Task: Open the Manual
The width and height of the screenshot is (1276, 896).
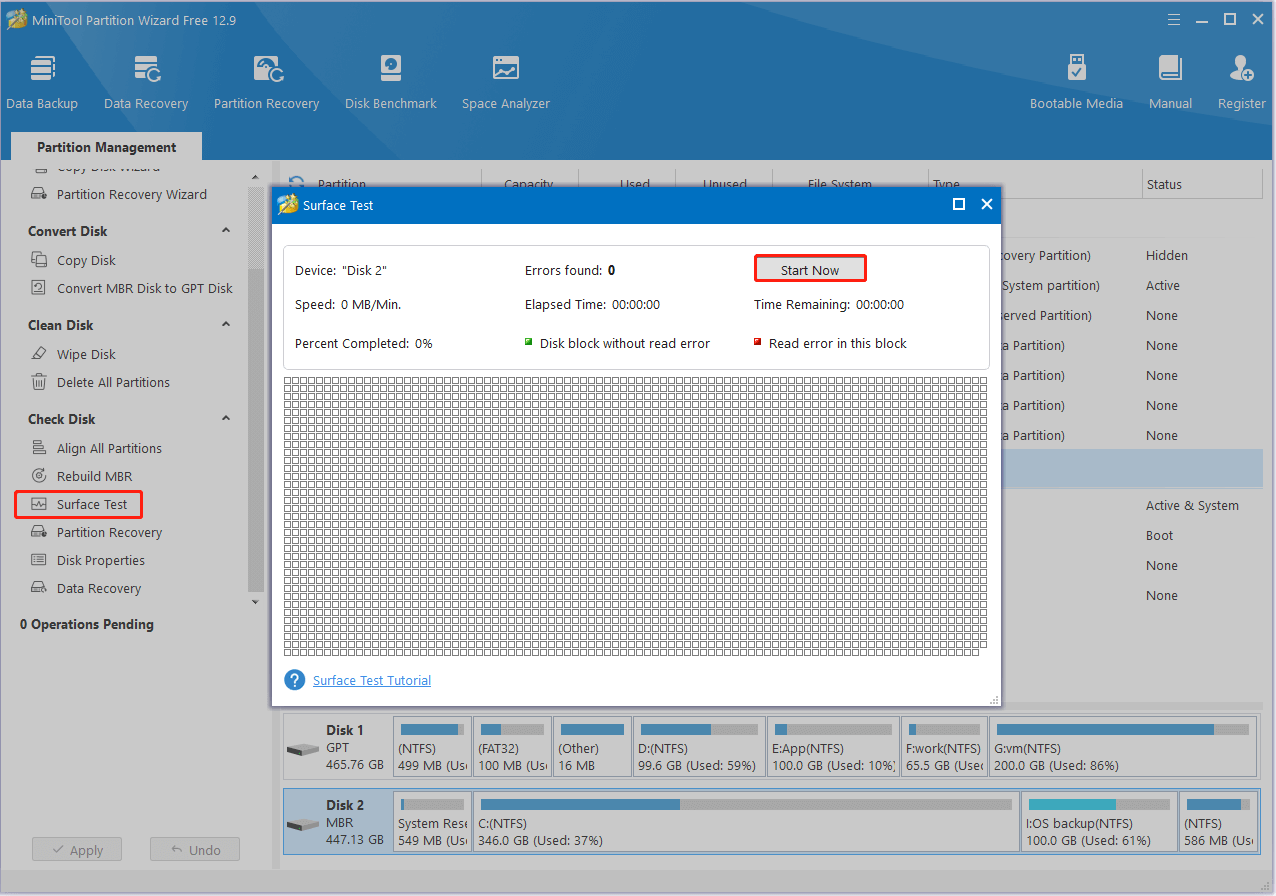Action: (x=1169, y=80)
